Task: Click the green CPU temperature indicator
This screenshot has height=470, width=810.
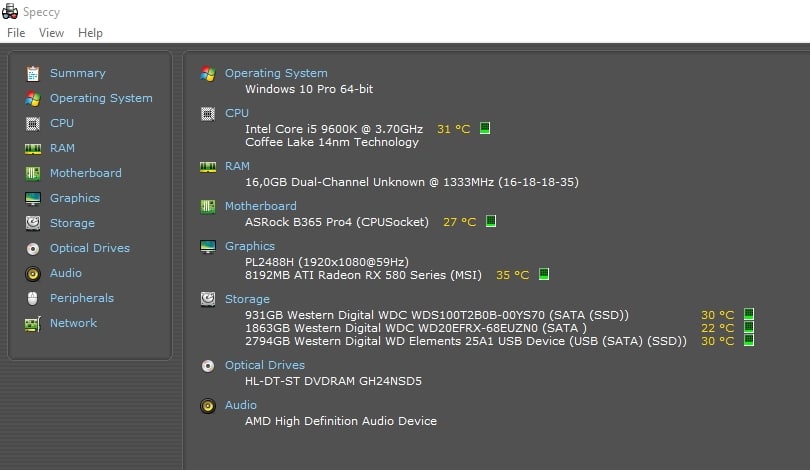Action: click(485, 128)
